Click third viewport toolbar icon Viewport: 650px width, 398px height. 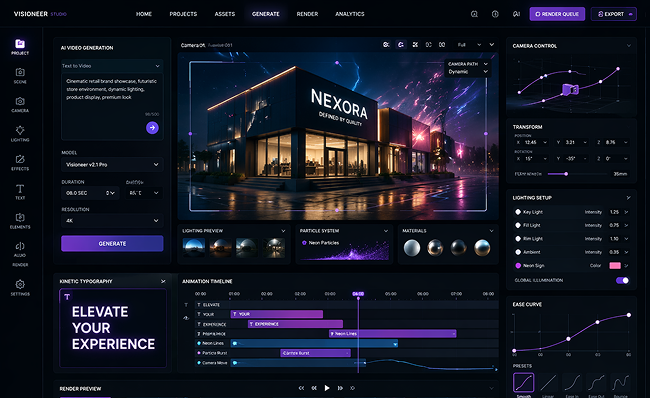[415, 45]
